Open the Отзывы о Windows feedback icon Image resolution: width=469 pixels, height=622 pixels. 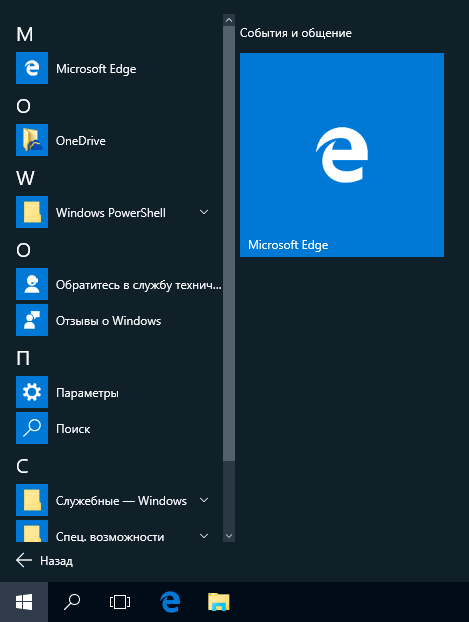click(32, 320)
